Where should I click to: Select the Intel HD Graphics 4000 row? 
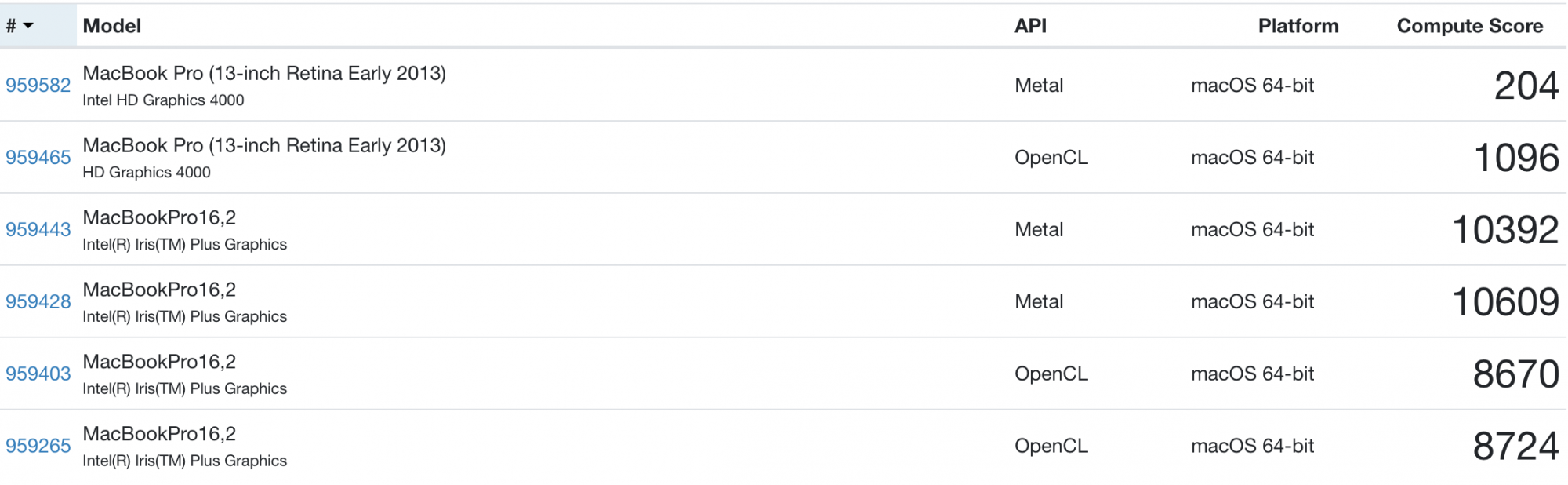point(783,86)
